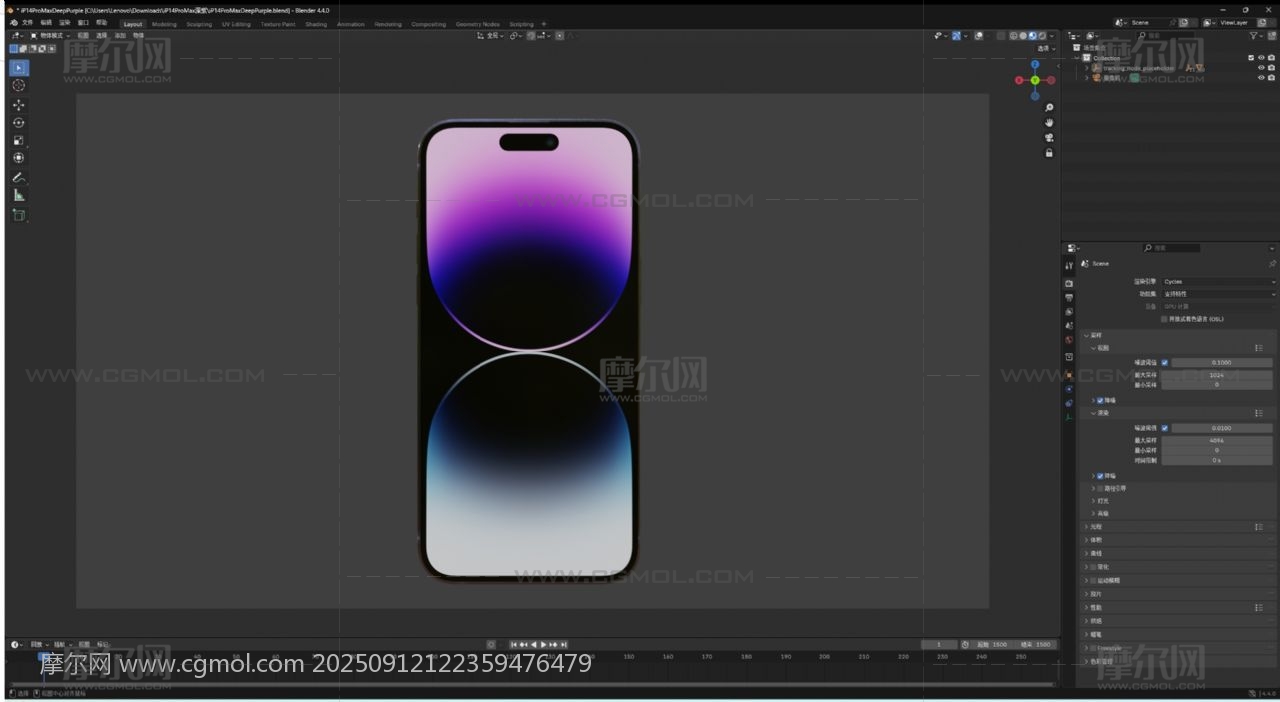1280x702 pixels.
Task: Open the outliner filter funnel
Action: point(1254,36)
